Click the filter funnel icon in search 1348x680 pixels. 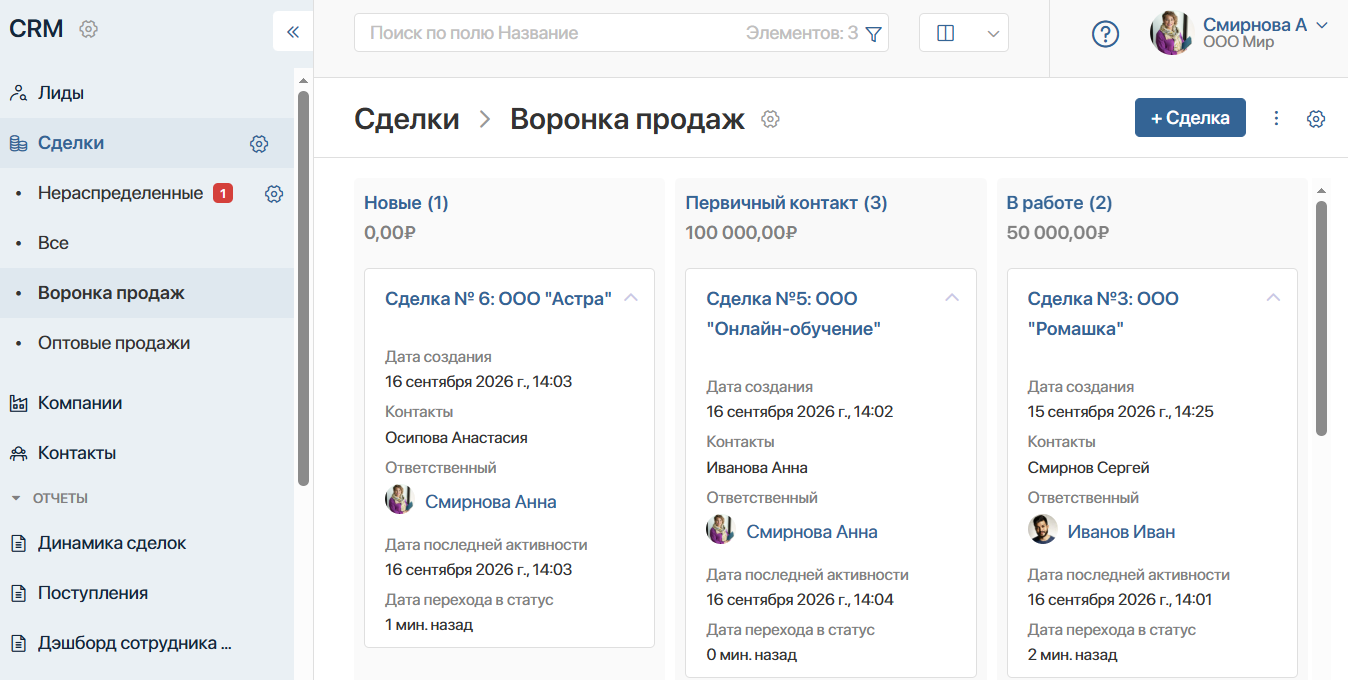(x=873, y=34)
